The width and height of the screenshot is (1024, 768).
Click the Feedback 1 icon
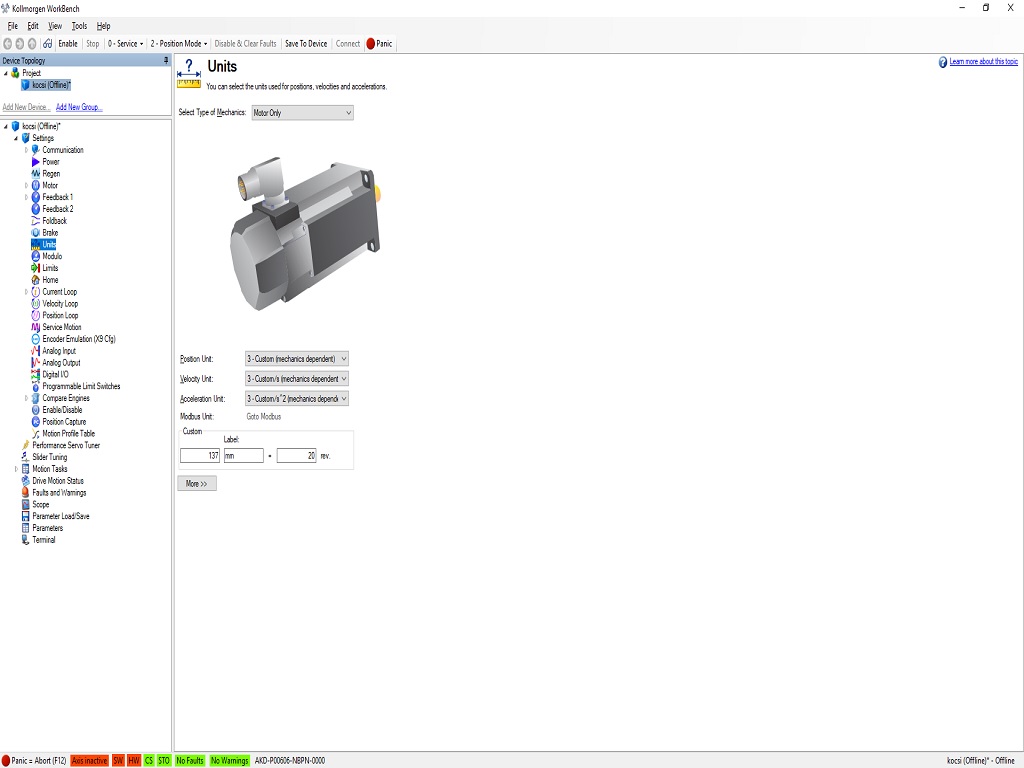coord(36,197)
